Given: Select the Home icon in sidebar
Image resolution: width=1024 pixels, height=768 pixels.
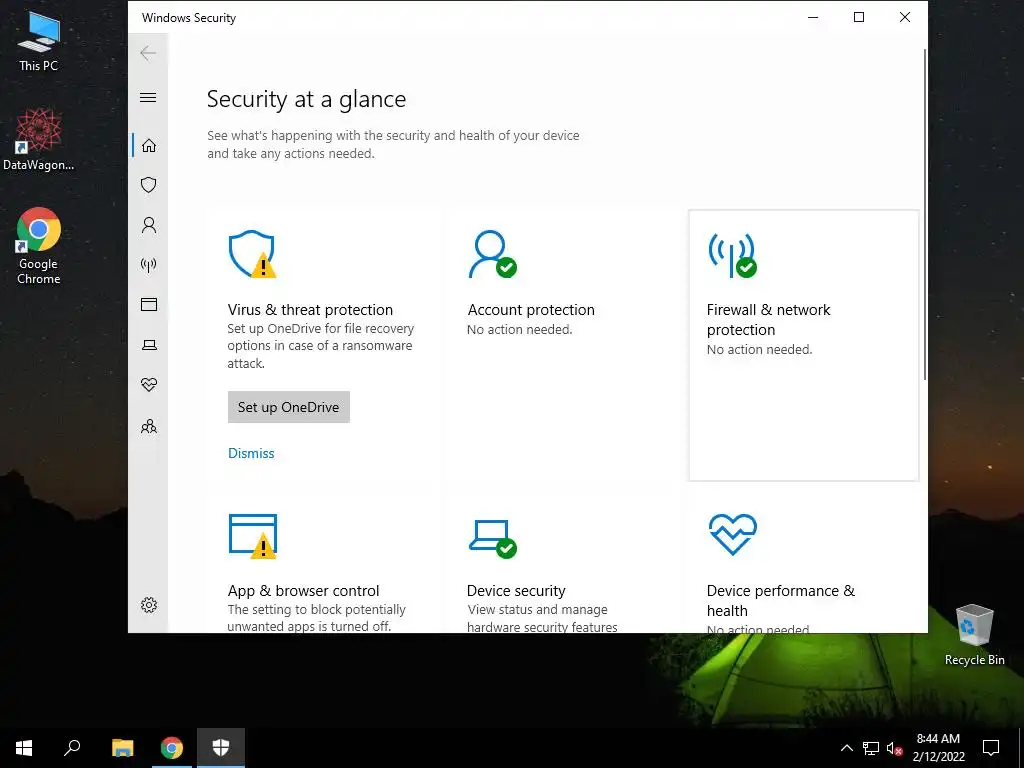Looking at the screenshot, I should pyautogui.click(x=149, y=145).
